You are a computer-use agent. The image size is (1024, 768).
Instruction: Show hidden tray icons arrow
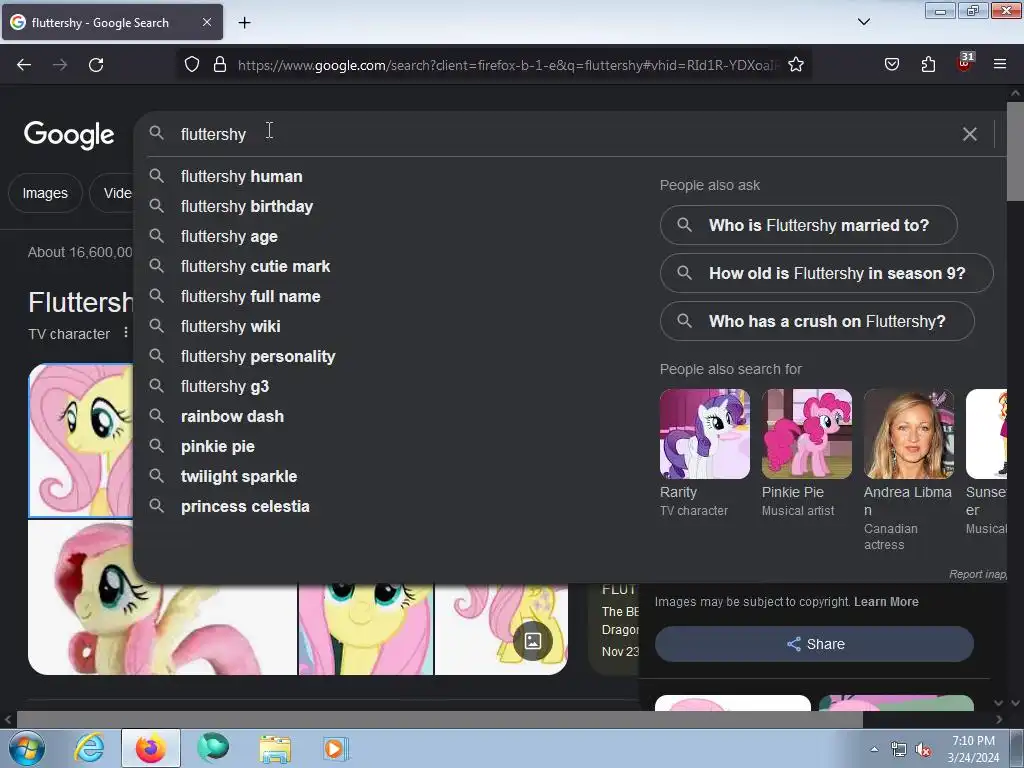coord(874,749)
